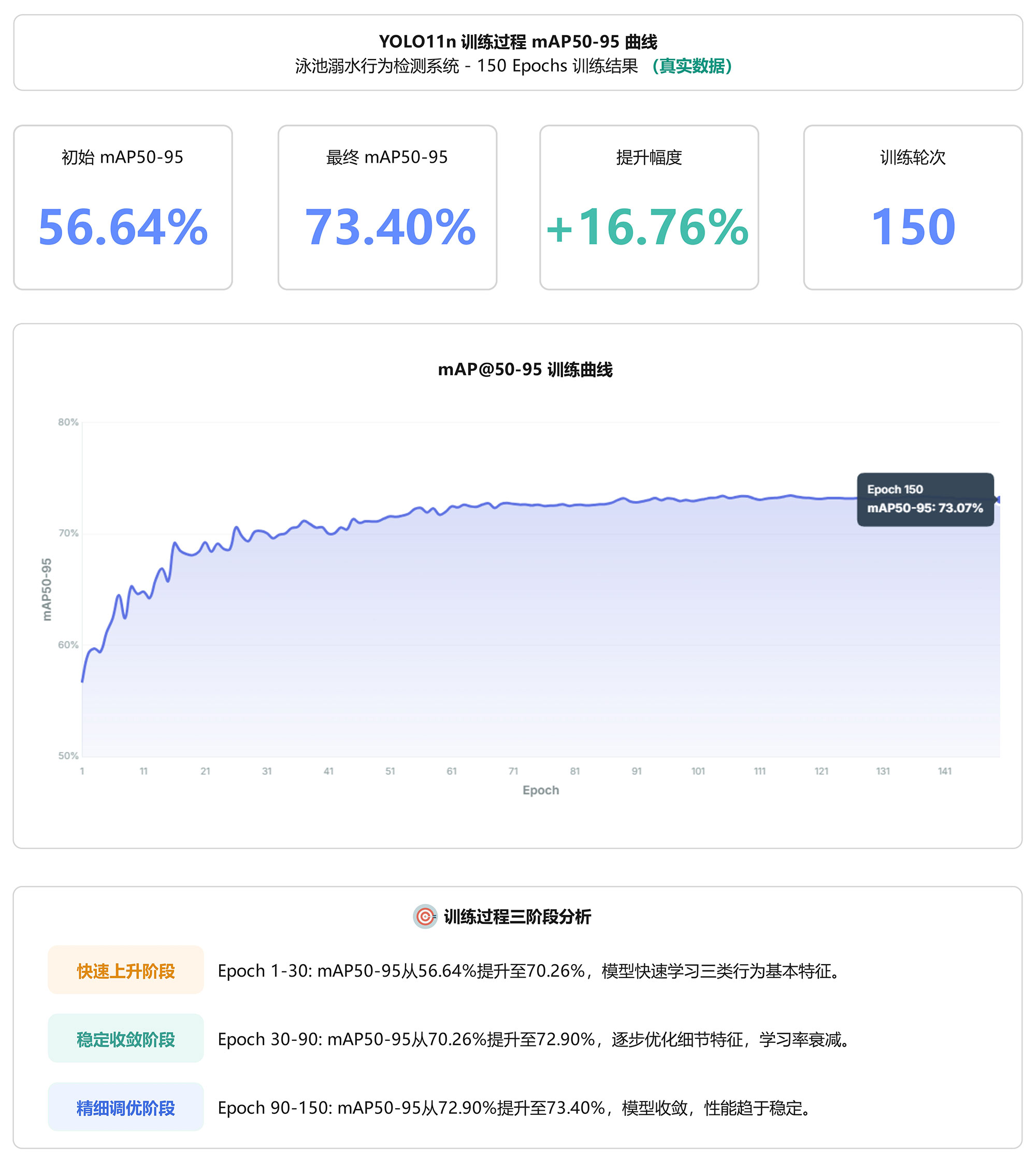Click the Epoch x-axis title
This screenshot has width=1036, height=1161.
pos(540,790)
